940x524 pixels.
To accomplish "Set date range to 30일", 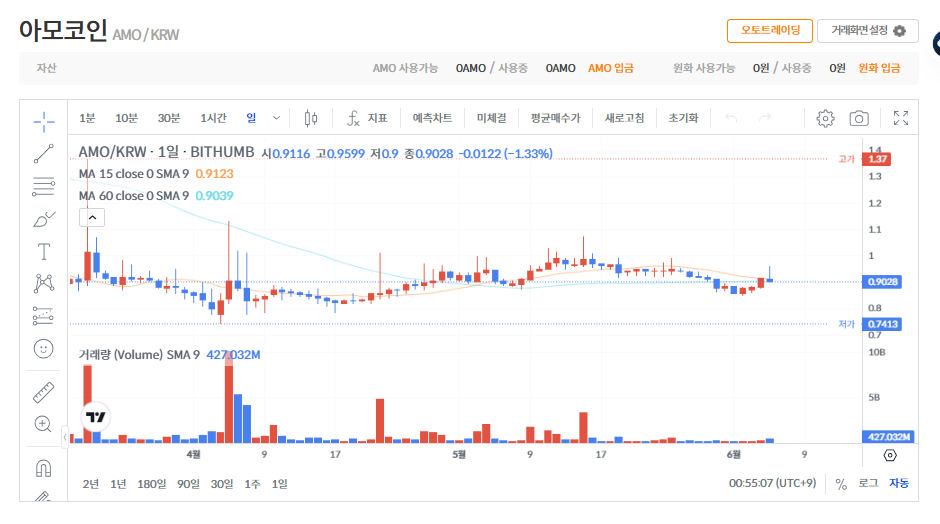I will tap(222, 484).
